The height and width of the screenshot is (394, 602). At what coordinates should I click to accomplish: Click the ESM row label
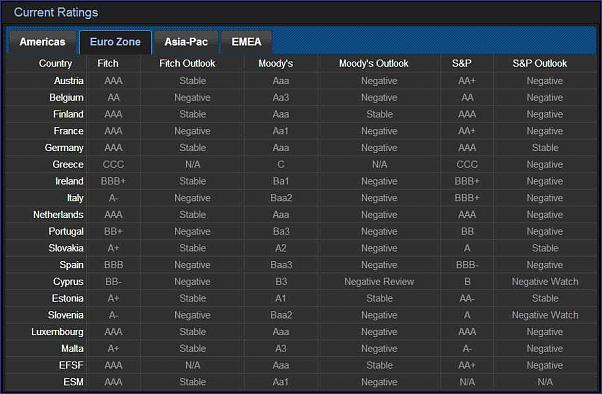(73, 382)
